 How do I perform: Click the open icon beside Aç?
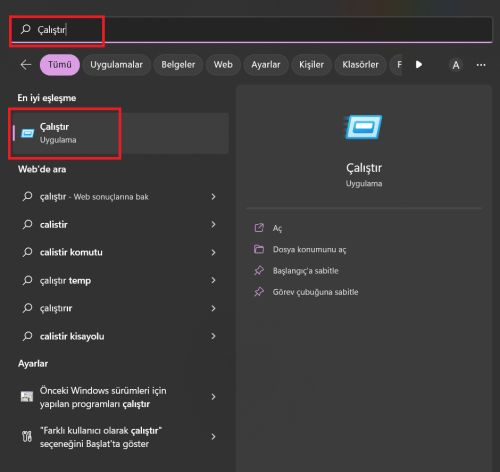259,228
